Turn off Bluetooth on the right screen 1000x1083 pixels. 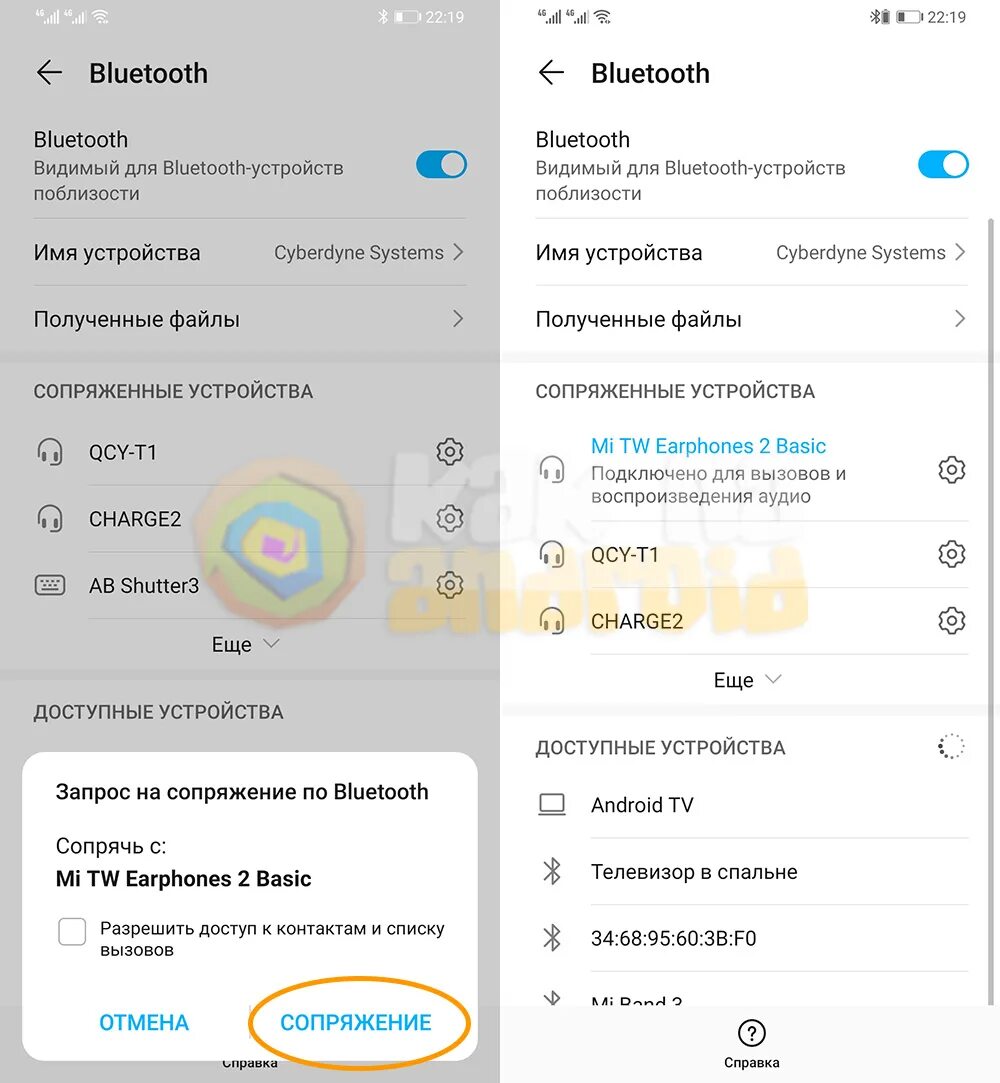point(943,164)
